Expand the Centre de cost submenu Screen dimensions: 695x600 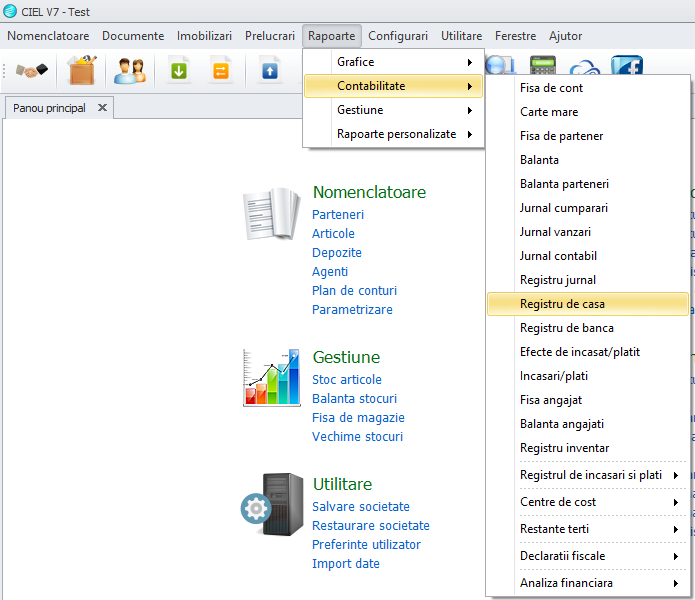point(588,502)
